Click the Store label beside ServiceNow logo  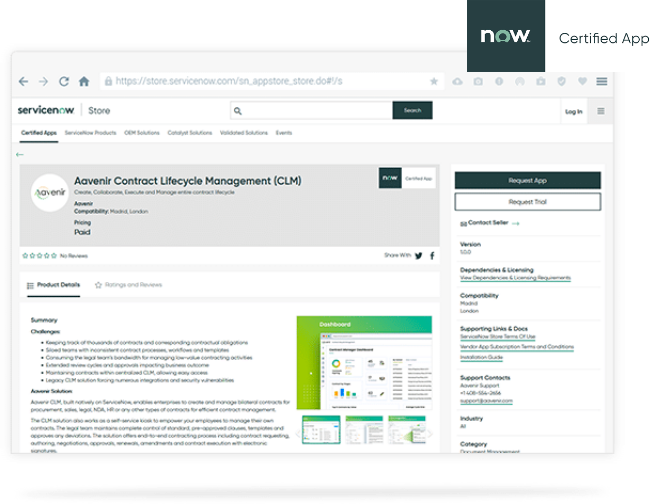[x=99, y=111]
